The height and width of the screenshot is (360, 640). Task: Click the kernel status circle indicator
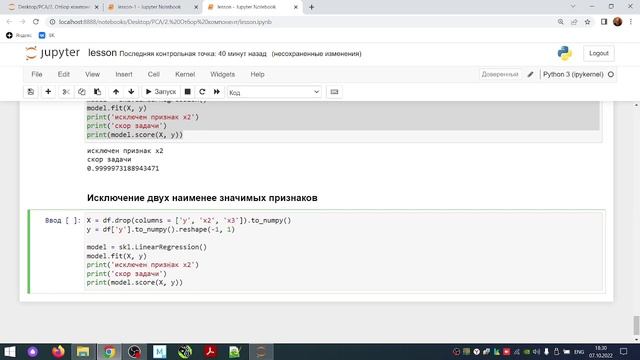611,74
